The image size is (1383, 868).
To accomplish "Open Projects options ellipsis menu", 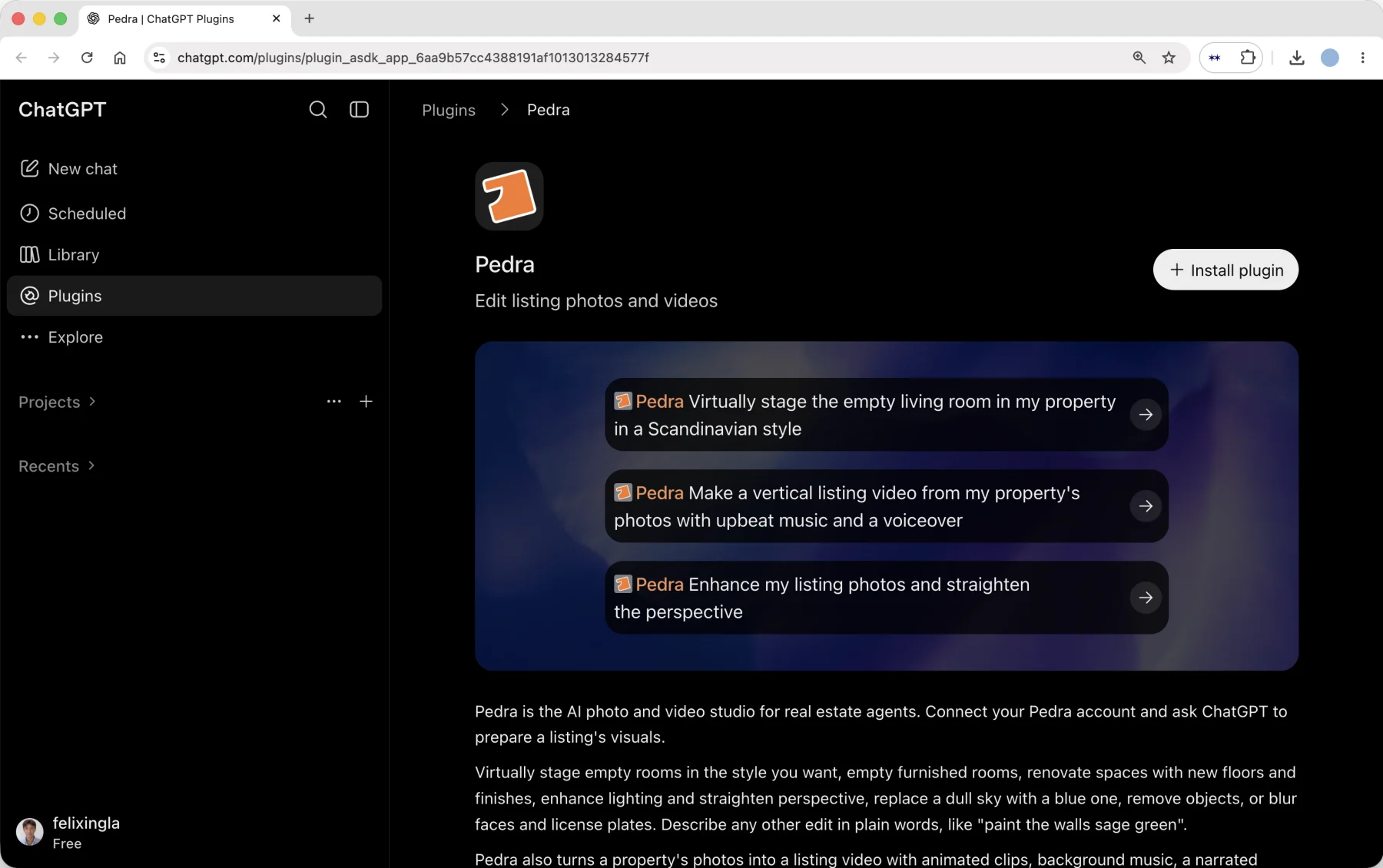I will click(x=333, y=401).
